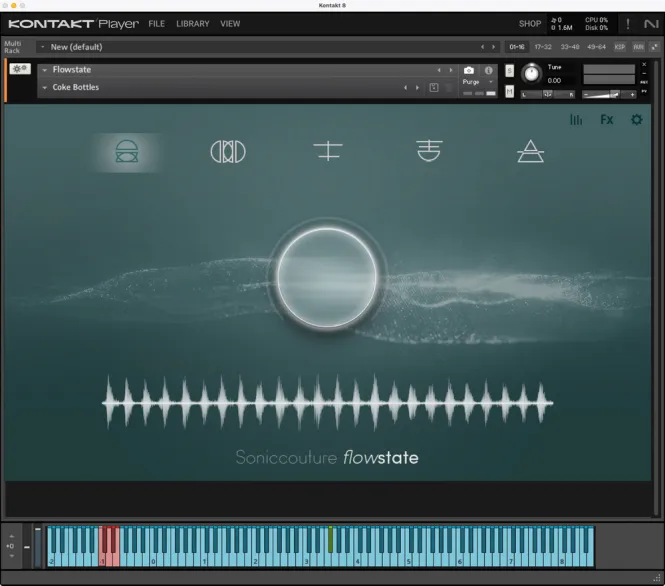Go to next multi rack preset
Image resolution: width=665 pixels, height=586 pixels.
[x=493, y=47]
